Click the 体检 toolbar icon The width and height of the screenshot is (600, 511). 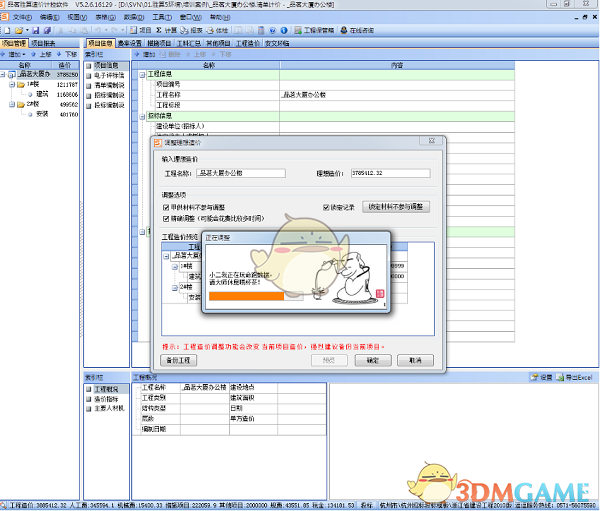pyautogui.click(x=217, y=30)
